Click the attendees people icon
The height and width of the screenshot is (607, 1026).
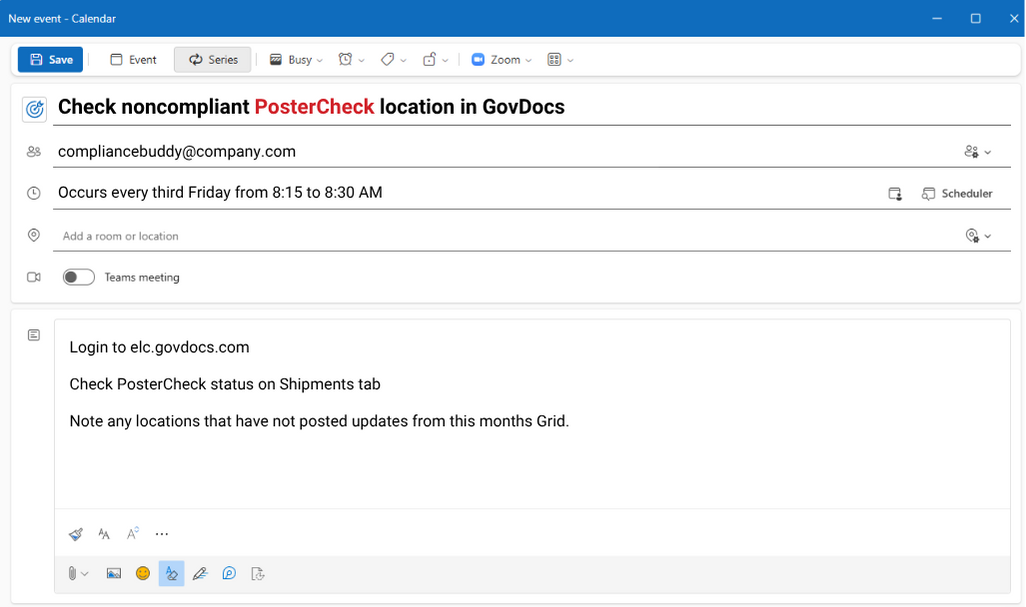tap(33, 152)
